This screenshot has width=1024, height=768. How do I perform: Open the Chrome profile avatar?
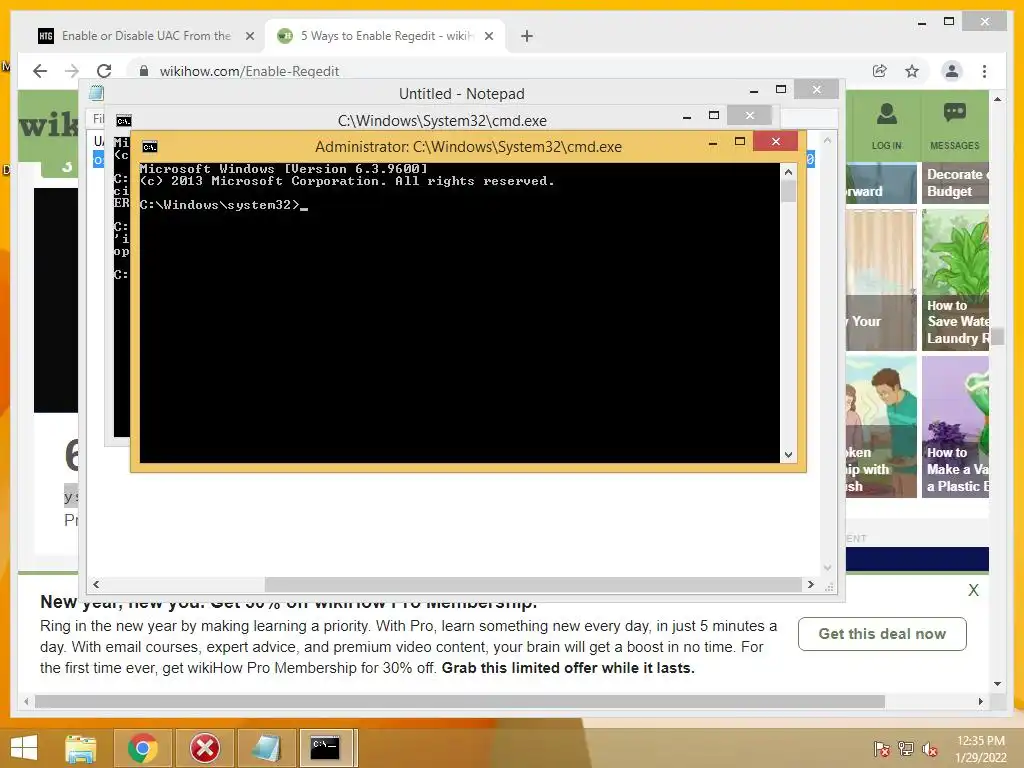[x=952, y=71]
